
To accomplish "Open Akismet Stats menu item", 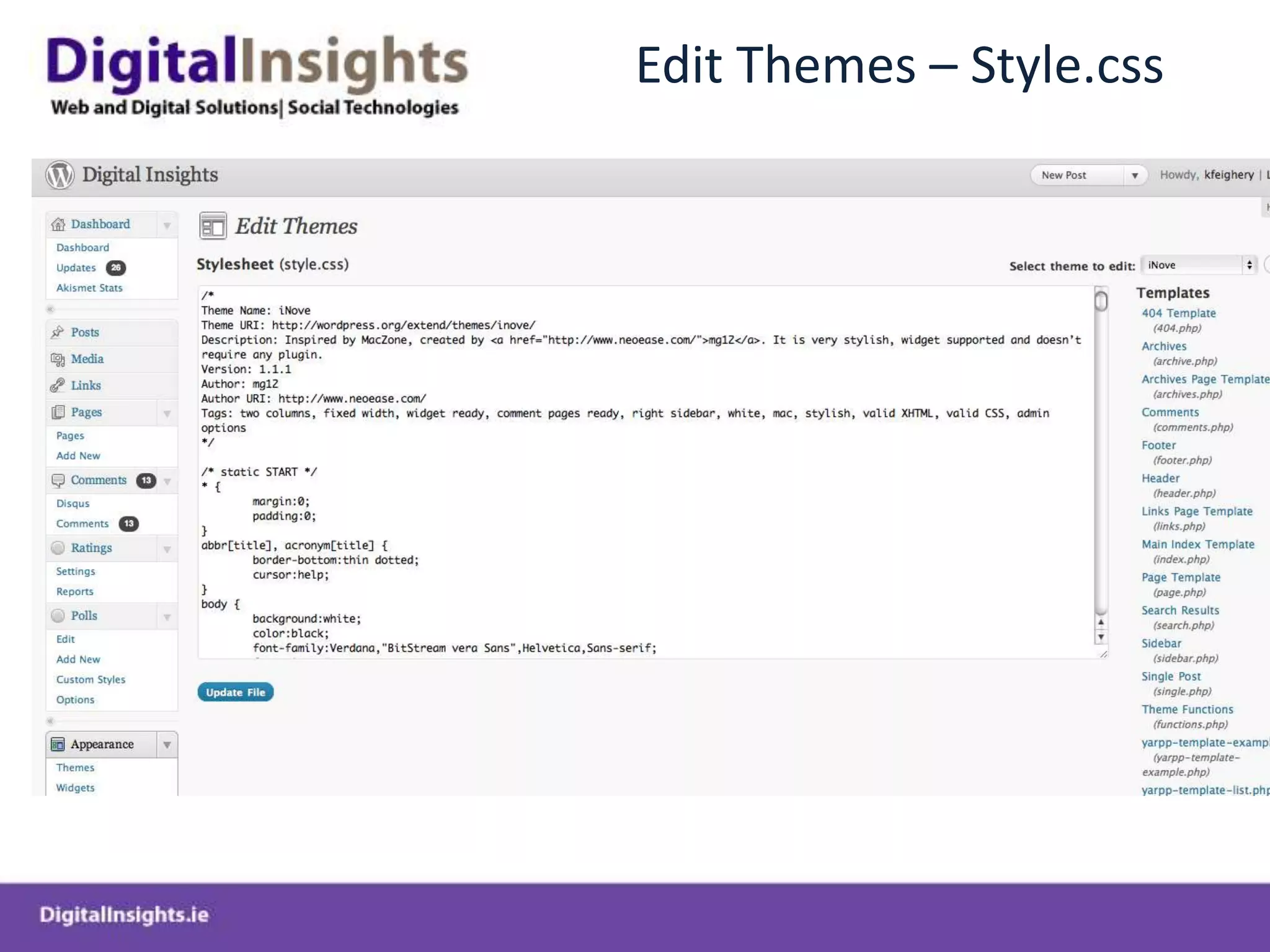I will click(89, 288).
